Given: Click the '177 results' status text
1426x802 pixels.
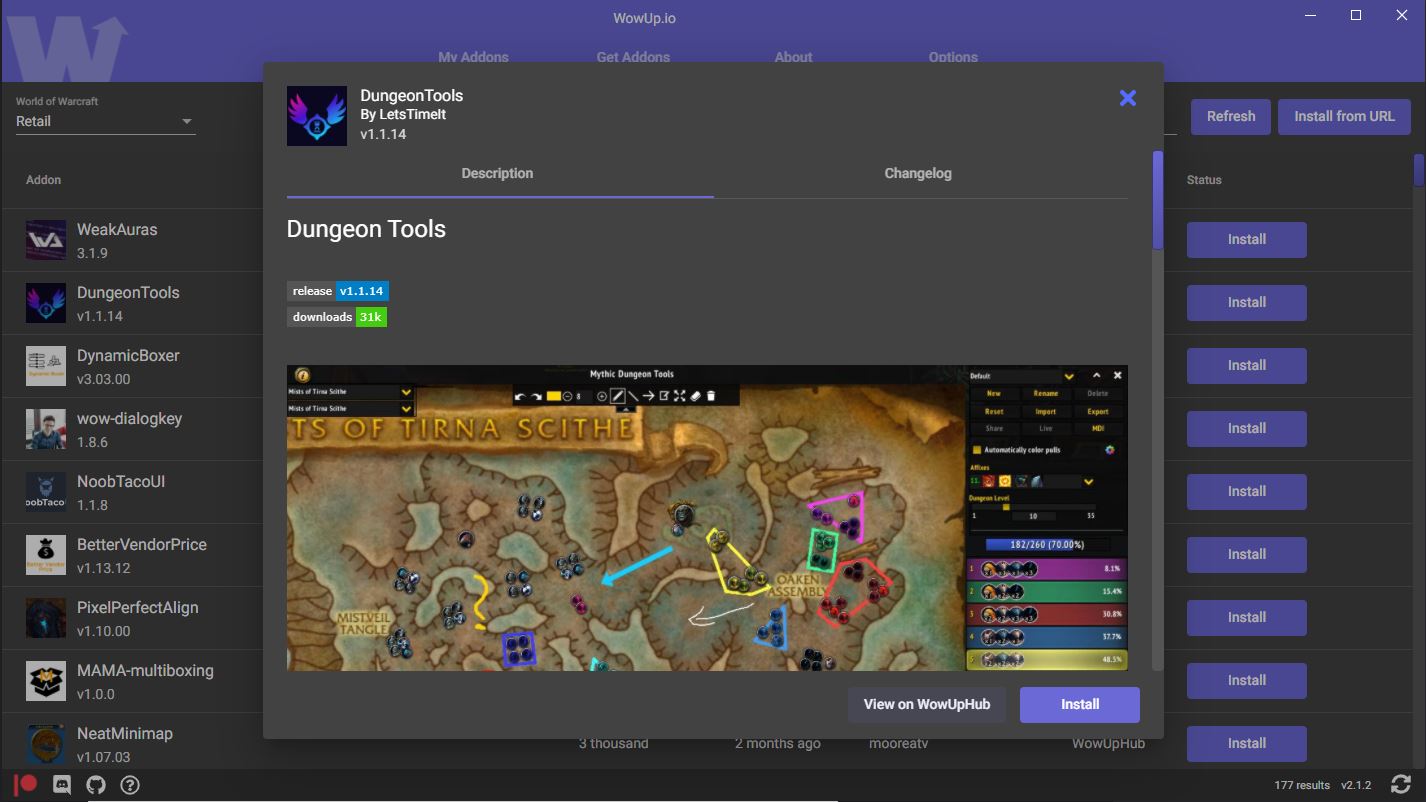Looking at the screenshot, I should pyautogui.click(x=1302, y=785).
